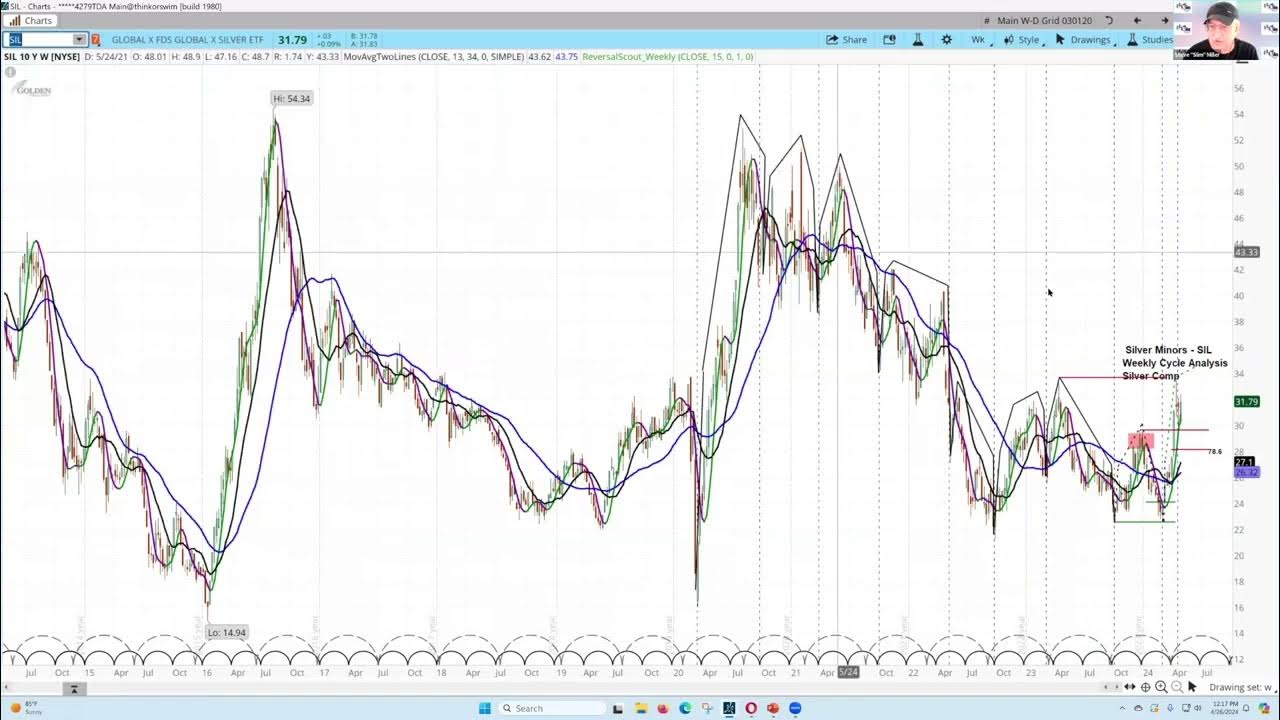
Task: Click the chart scrollbar thumb at bottom left
Action: click(x=73, y=688)
